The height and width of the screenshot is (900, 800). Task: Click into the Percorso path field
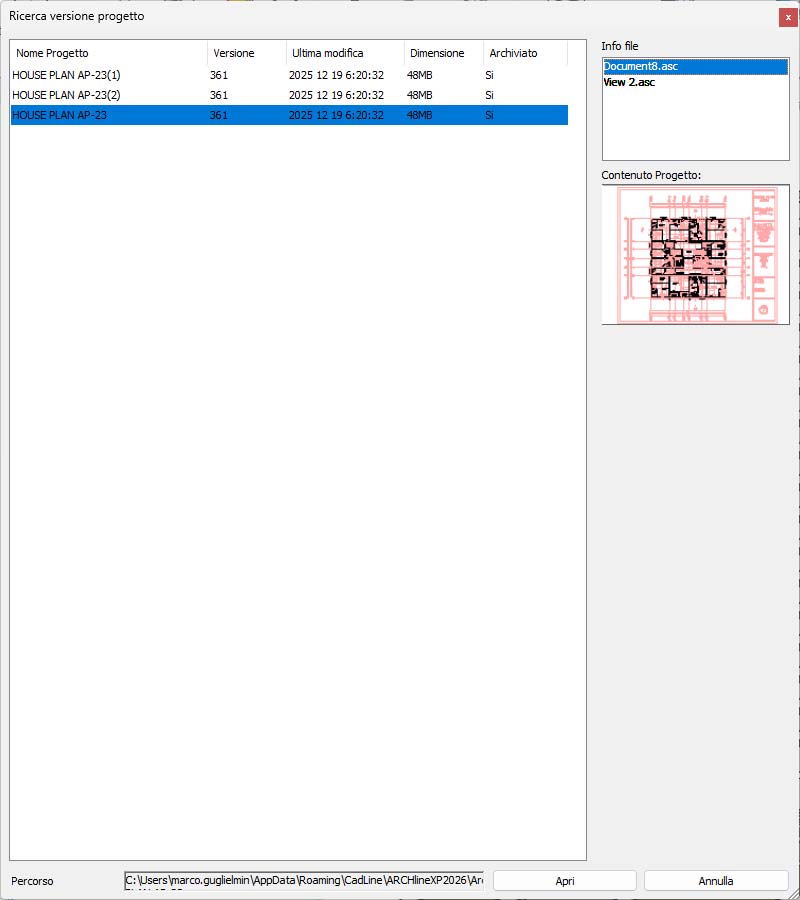coord(303,880)
